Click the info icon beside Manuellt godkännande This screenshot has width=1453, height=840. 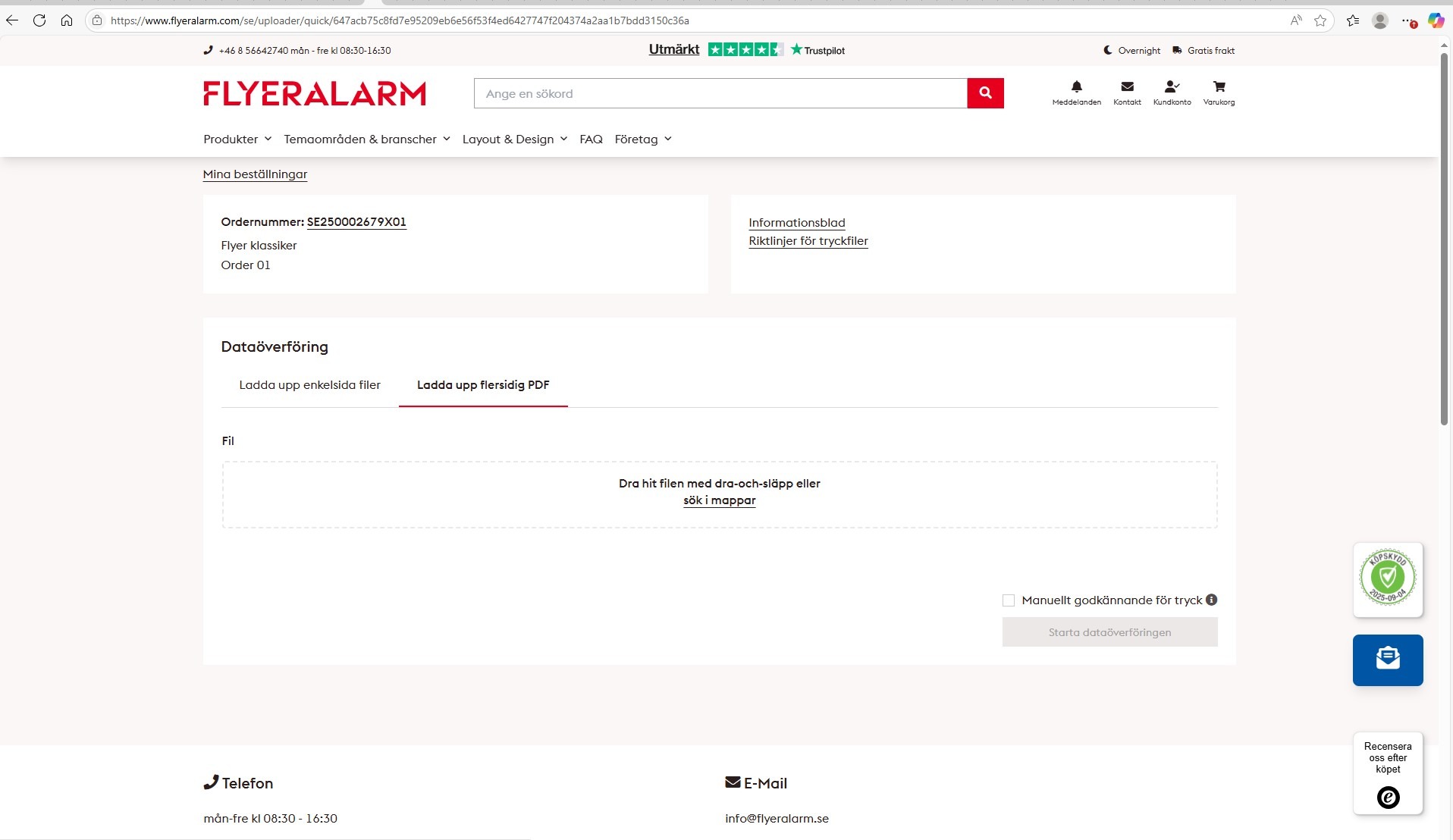coord(1212,600)
